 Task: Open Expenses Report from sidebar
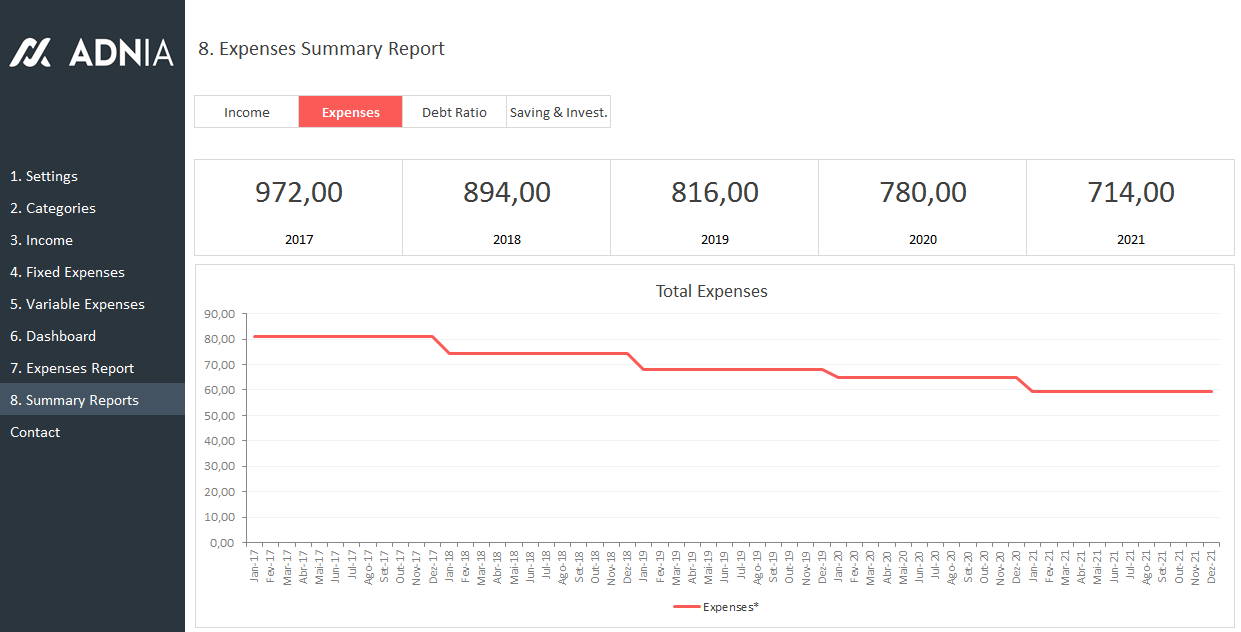coord(72,368)
